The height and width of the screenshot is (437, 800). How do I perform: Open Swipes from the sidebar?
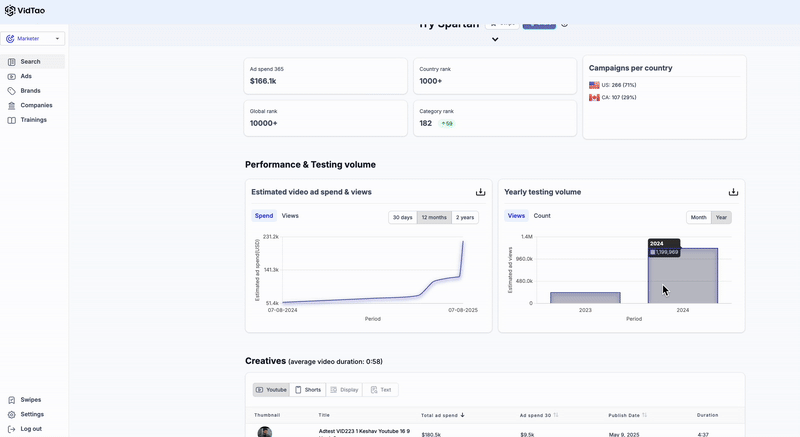tap(33, 400)
